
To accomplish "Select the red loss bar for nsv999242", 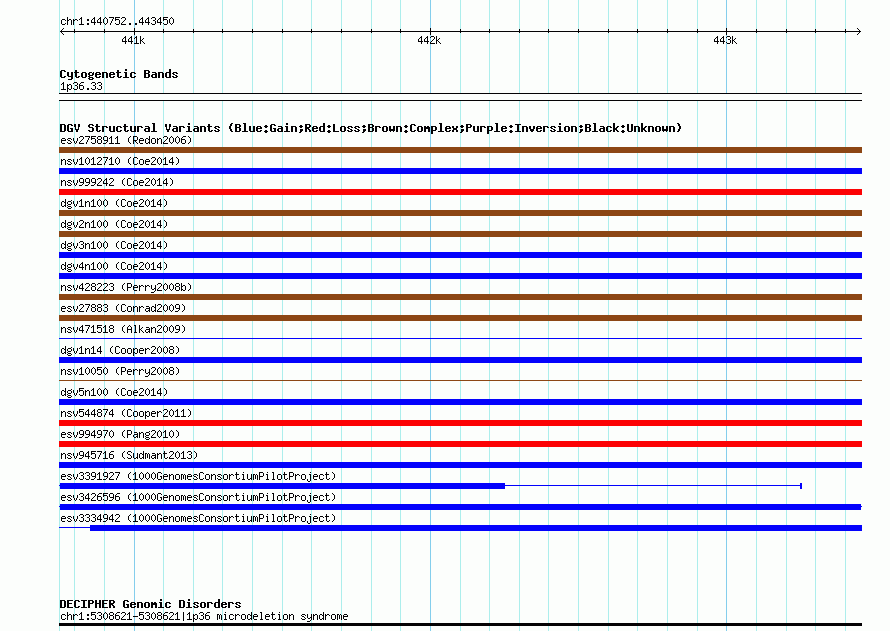I will (x=460, y=192).
